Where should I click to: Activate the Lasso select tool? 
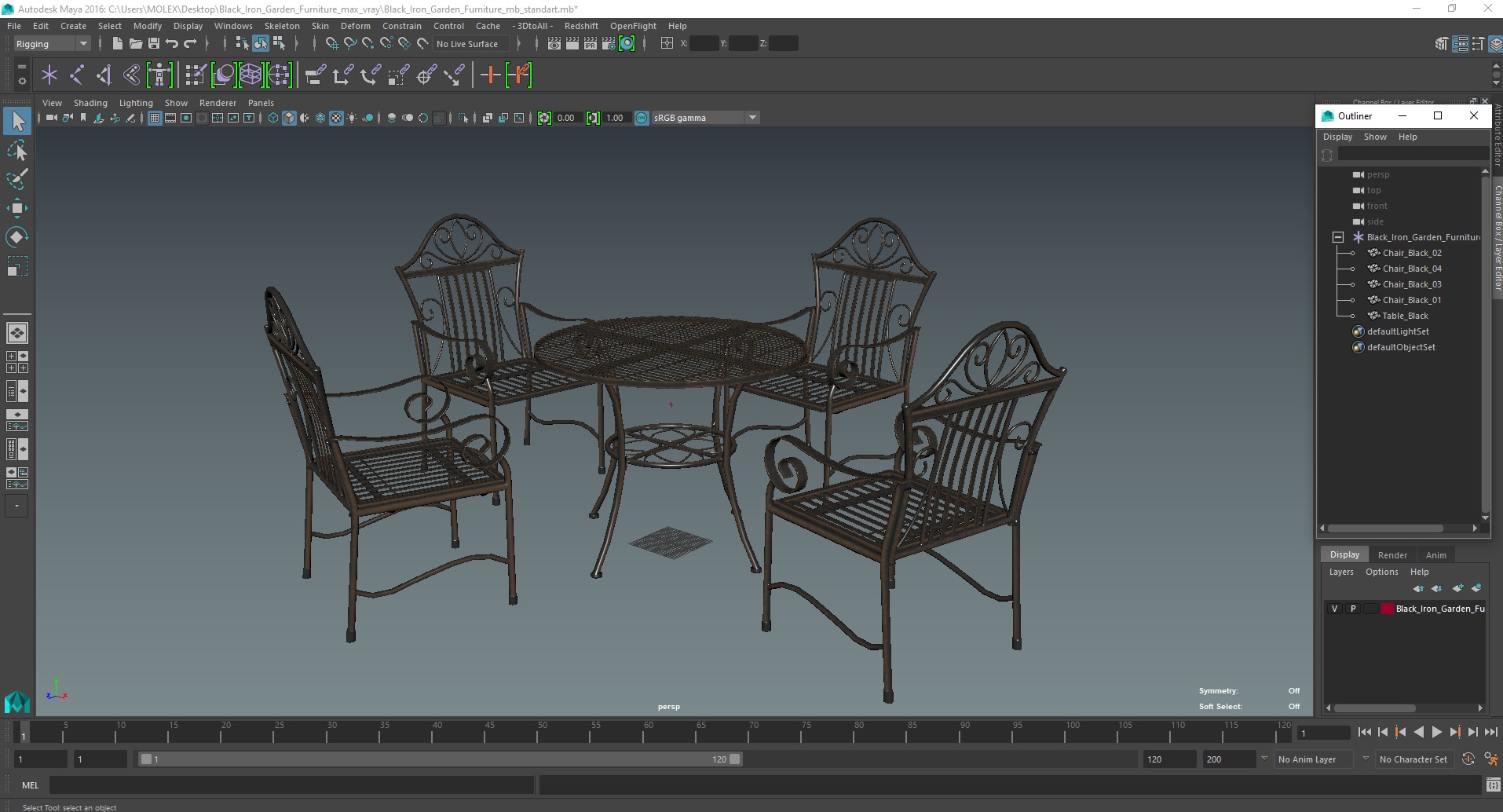(x=17, y=150)
